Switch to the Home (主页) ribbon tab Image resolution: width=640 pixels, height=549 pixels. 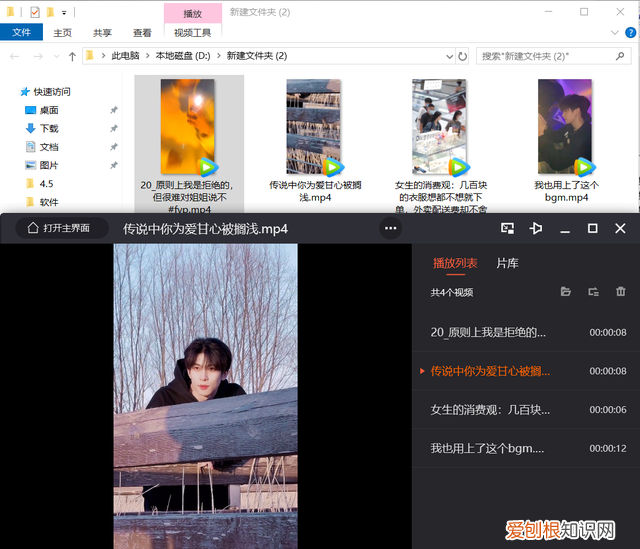[x=62, y=33]
